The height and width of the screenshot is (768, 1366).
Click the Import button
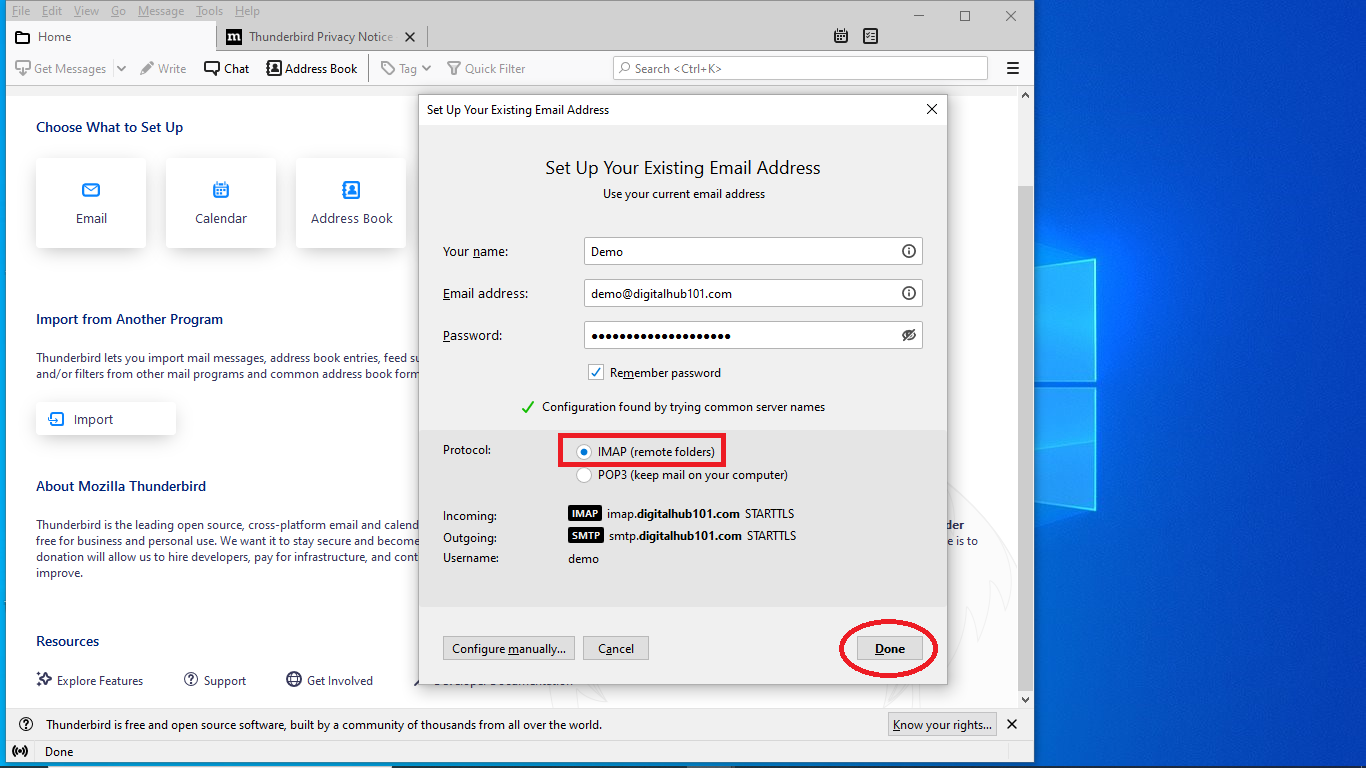click(x=106, y=419)
